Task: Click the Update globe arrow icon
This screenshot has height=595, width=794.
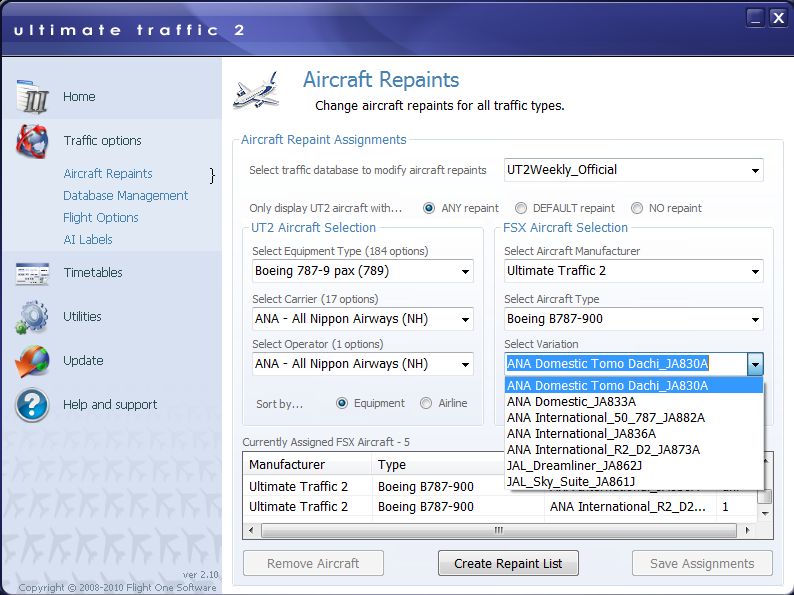Action: [32, 361]
